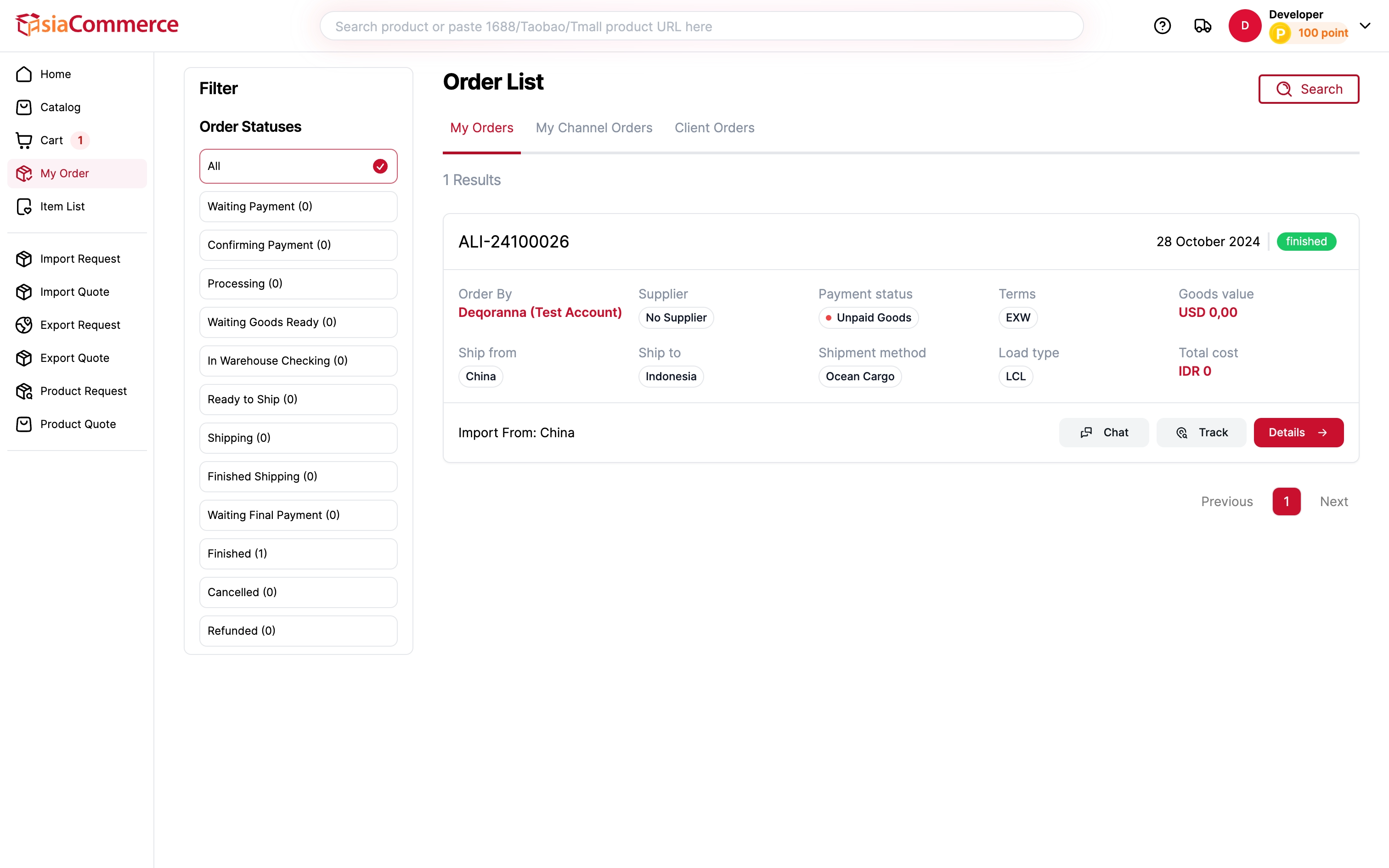The image size is (1389, 868).
Task: Switch to My Channel Orders tab
Action: [593, 128]
